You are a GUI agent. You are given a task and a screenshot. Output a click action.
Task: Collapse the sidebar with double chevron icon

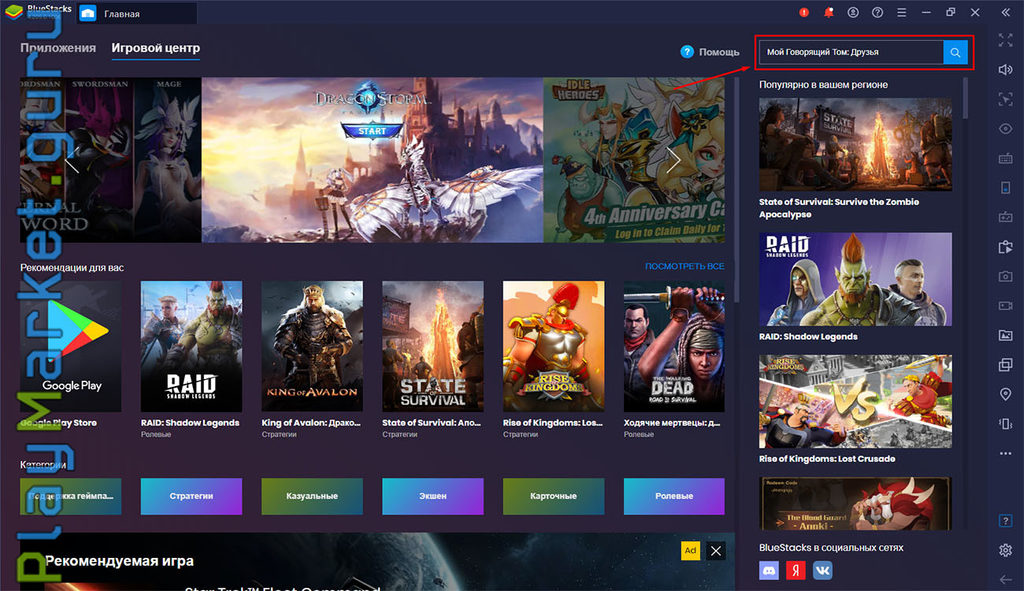[1006, 12]
